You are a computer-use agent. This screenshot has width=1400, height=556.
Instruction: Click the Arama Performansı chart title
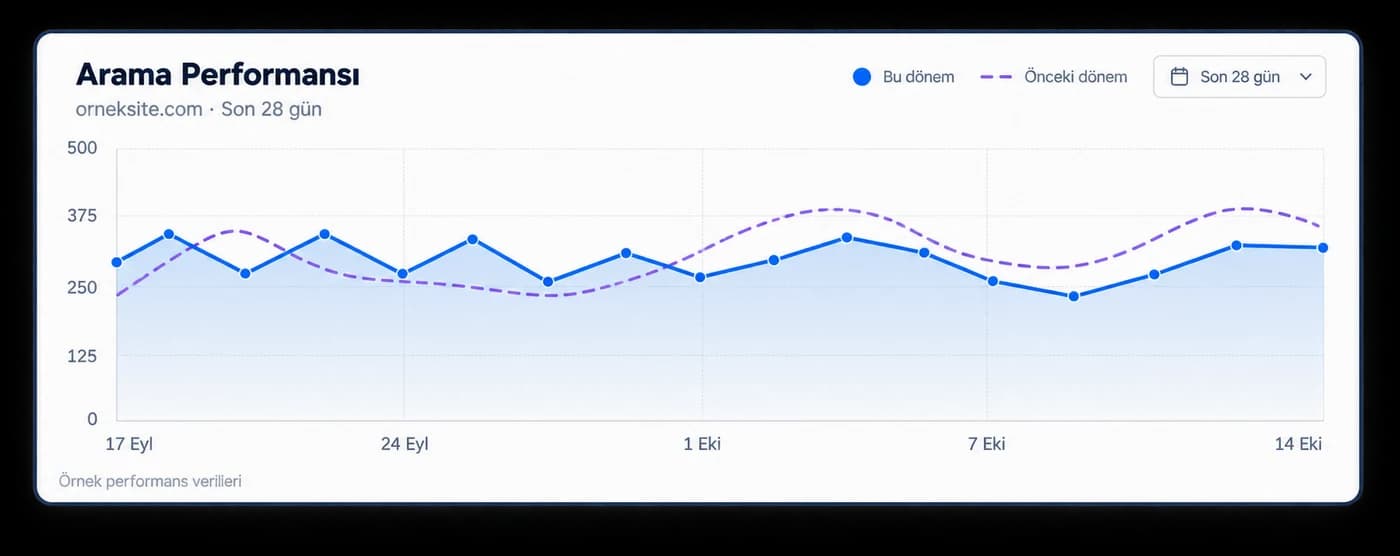(218, 75)
